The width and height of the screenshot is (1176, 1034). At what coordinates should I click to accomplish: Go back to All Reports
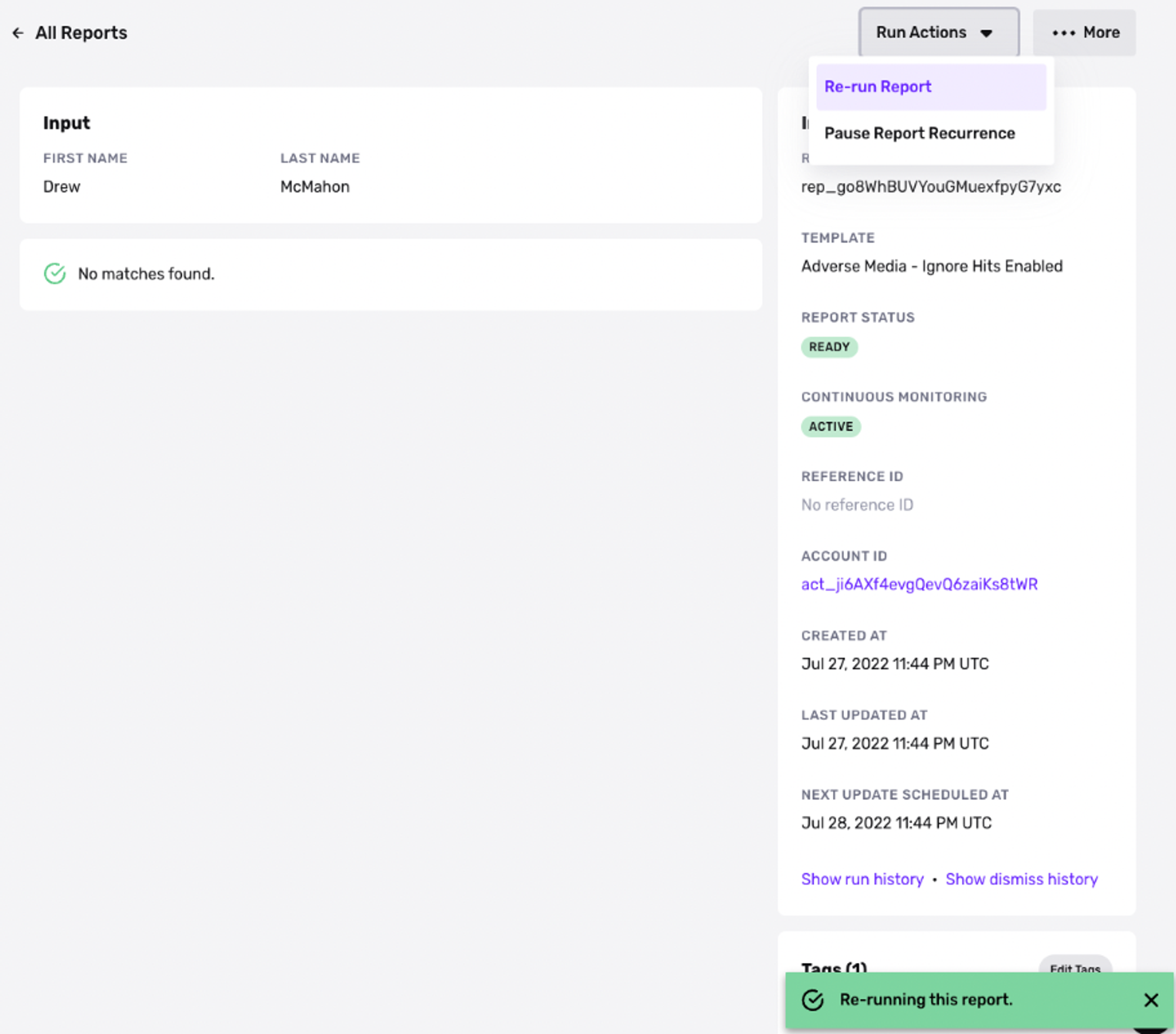point(69,33)
